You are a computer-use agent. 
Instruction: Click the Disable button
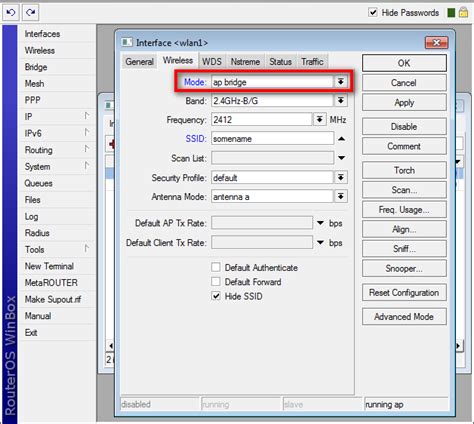pyautogui.click(x=404, y=127)
